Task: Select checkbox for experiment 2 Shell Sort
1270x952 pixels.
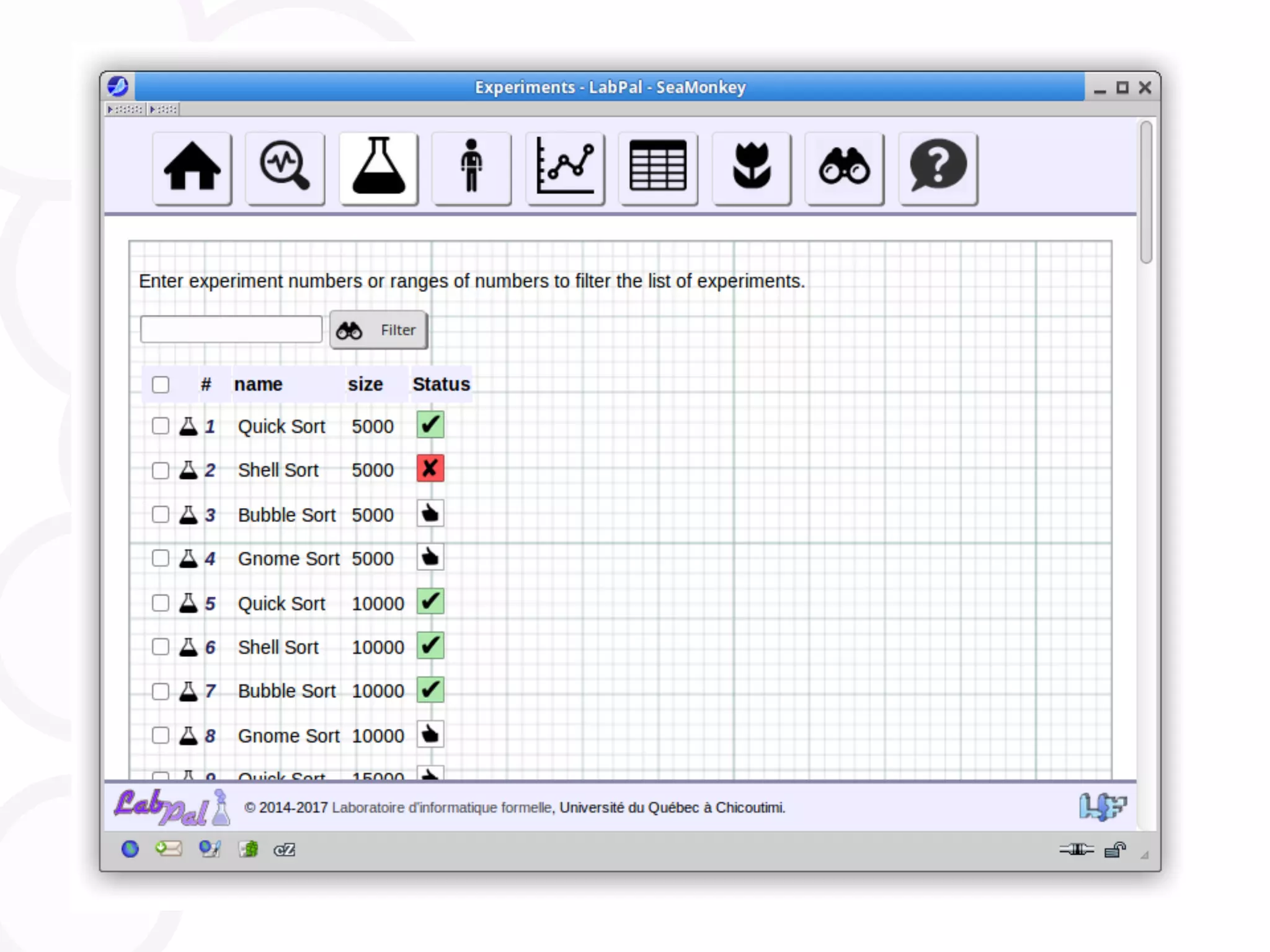Action: click(161, 470)
